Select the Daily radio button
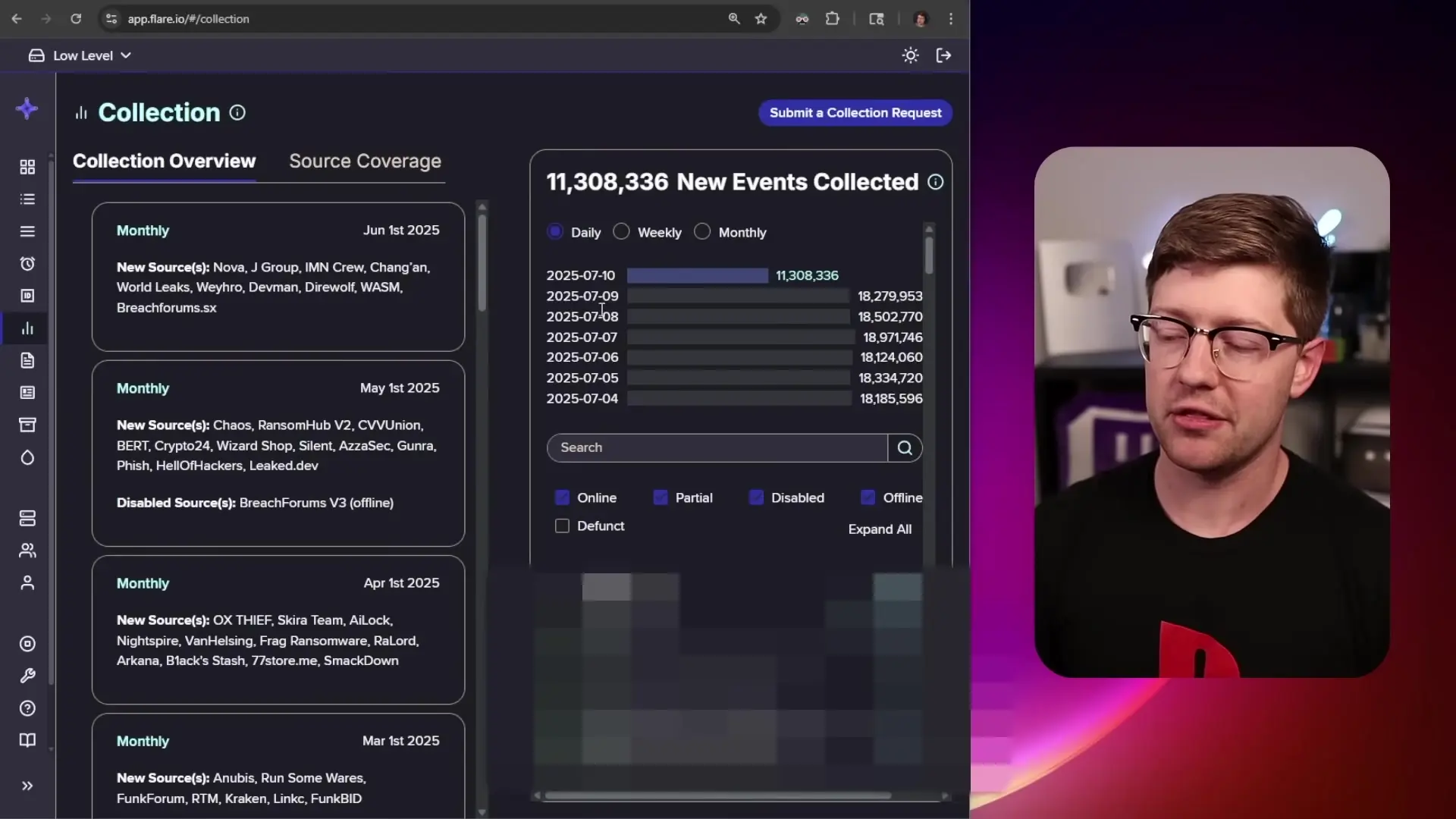The image size is (1456, 819). (555, 232)
